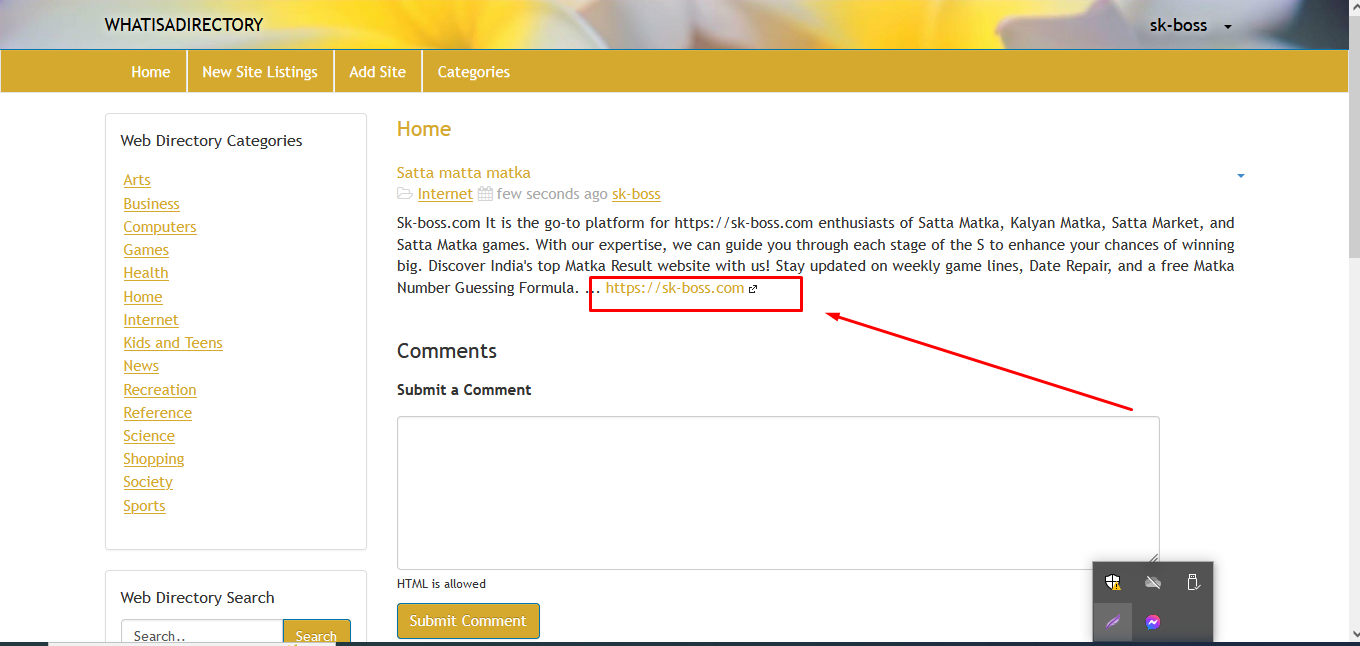Image resolution: width=1360 pixels, height=646 pixels.
Task: Open the Add Site page
Action: (377, 72)
